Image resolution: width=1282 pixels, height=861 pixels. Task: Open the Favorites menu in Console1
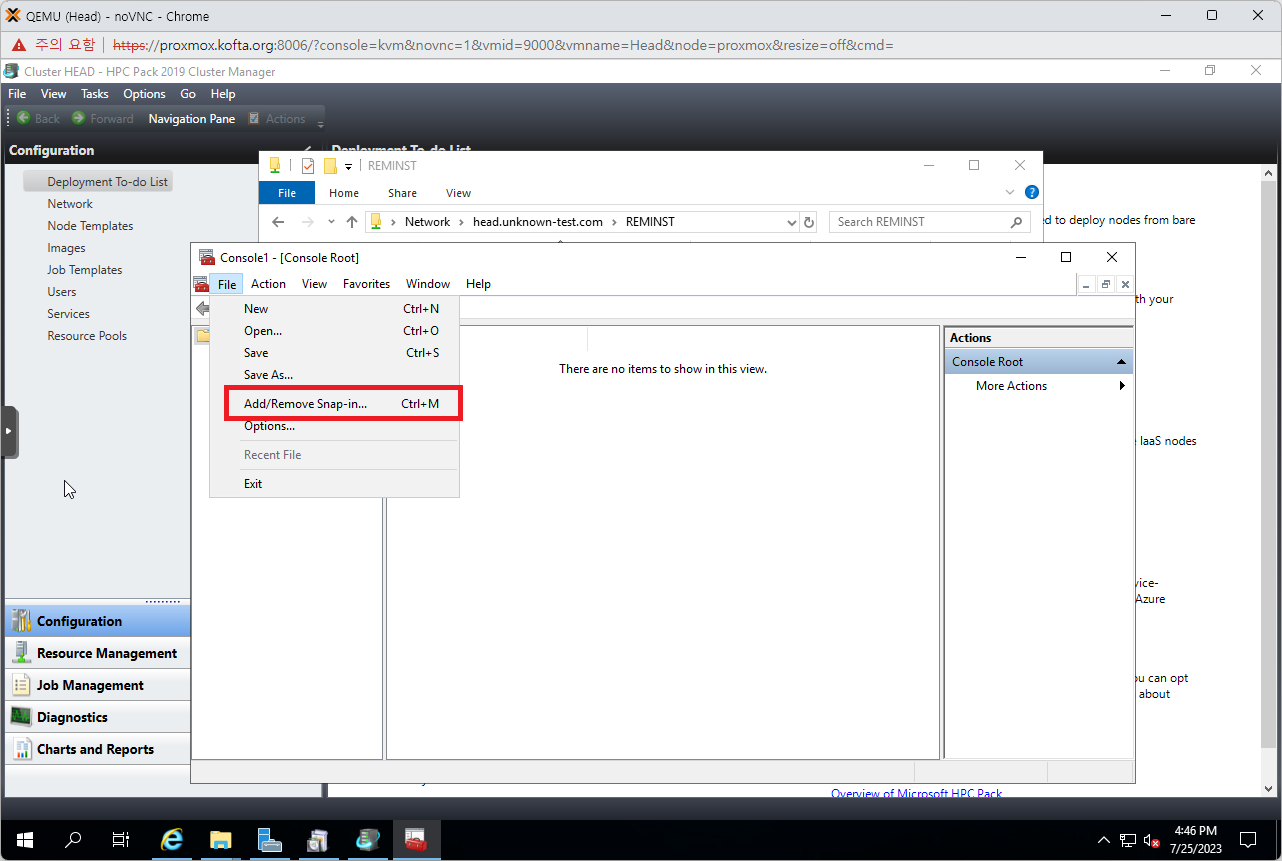coord(366,284)
